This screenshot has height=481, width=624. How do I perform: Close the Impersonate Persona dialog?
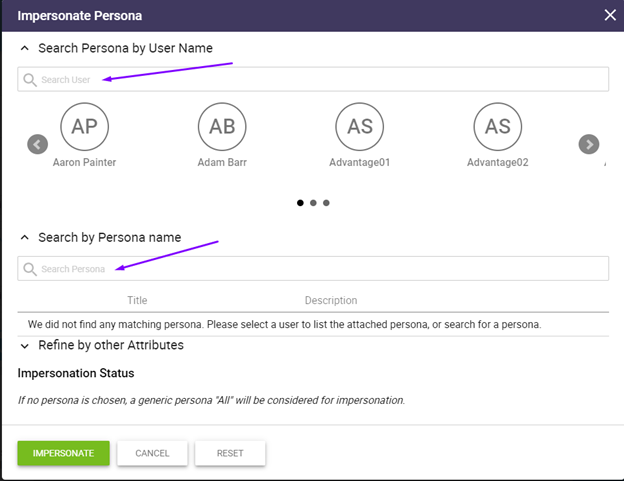(x=610, y=15)
